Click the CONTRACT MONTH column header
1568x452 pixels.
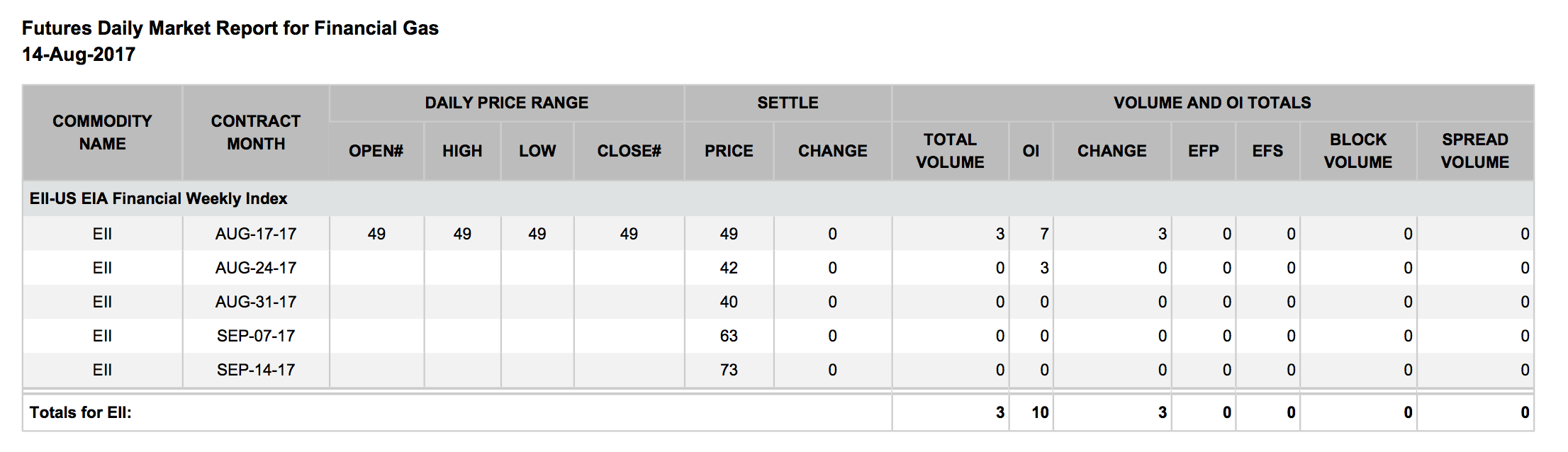coord(256,132)
